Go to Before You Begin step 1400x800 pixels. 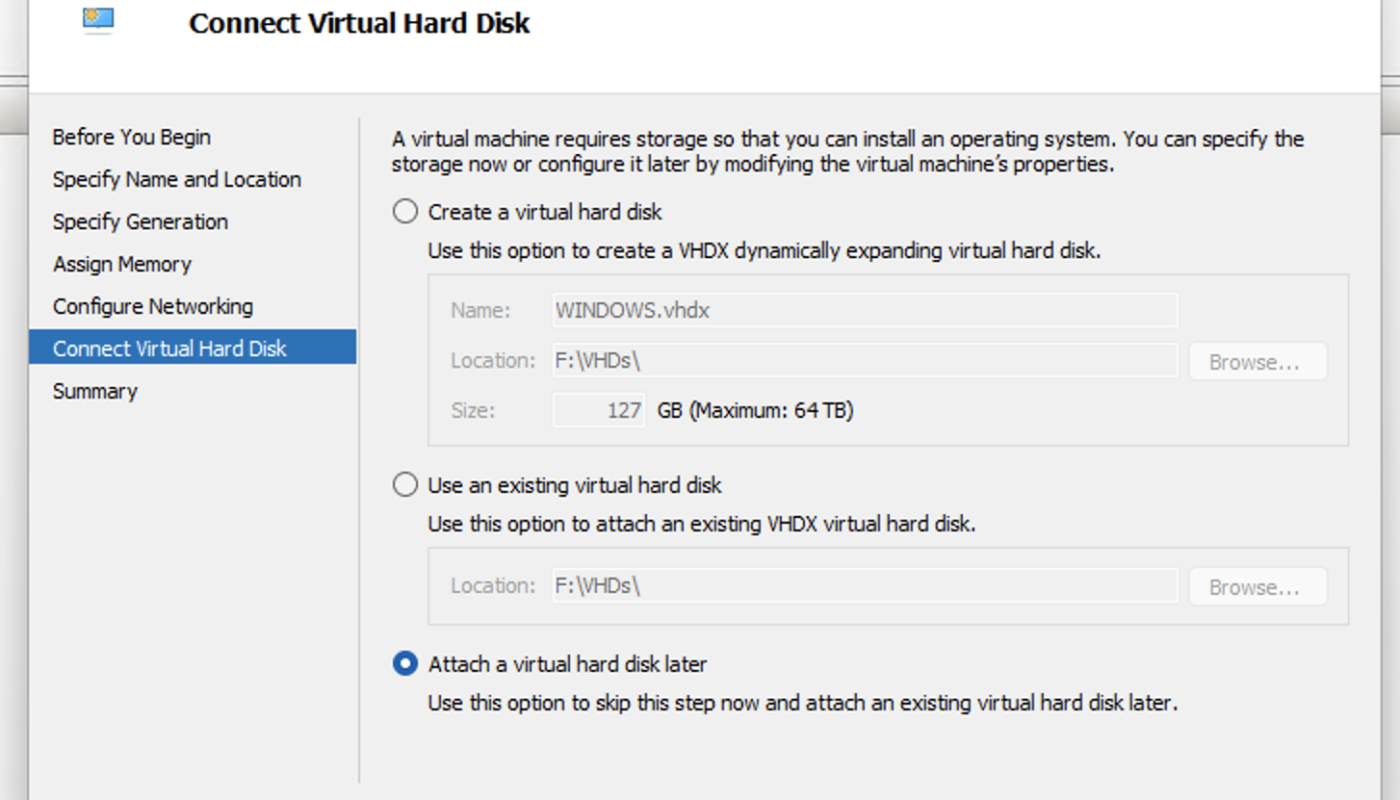[131, 137]
